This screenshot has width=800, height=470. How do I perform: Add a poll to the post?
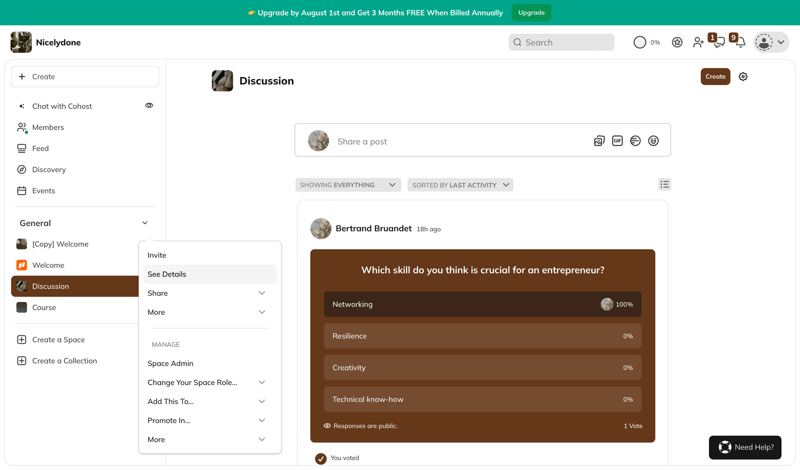coord(635,141)
